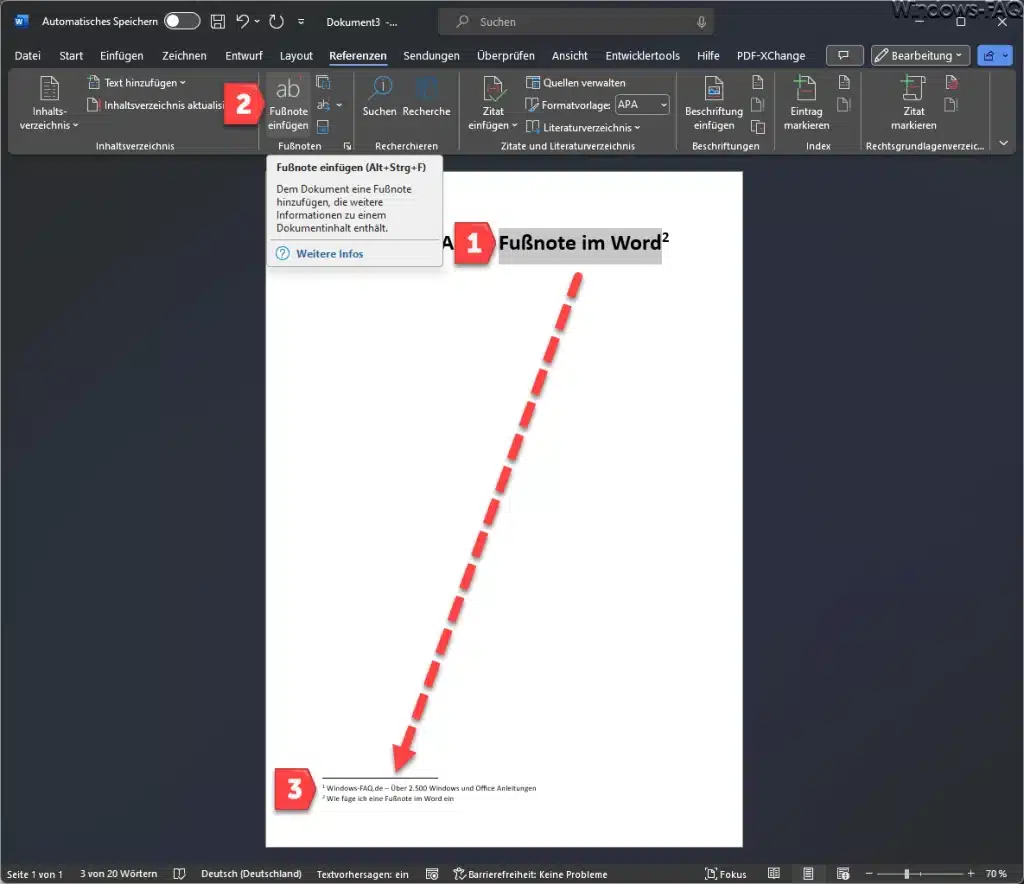Open the undo history dropdown arrow

coord(257,22)
